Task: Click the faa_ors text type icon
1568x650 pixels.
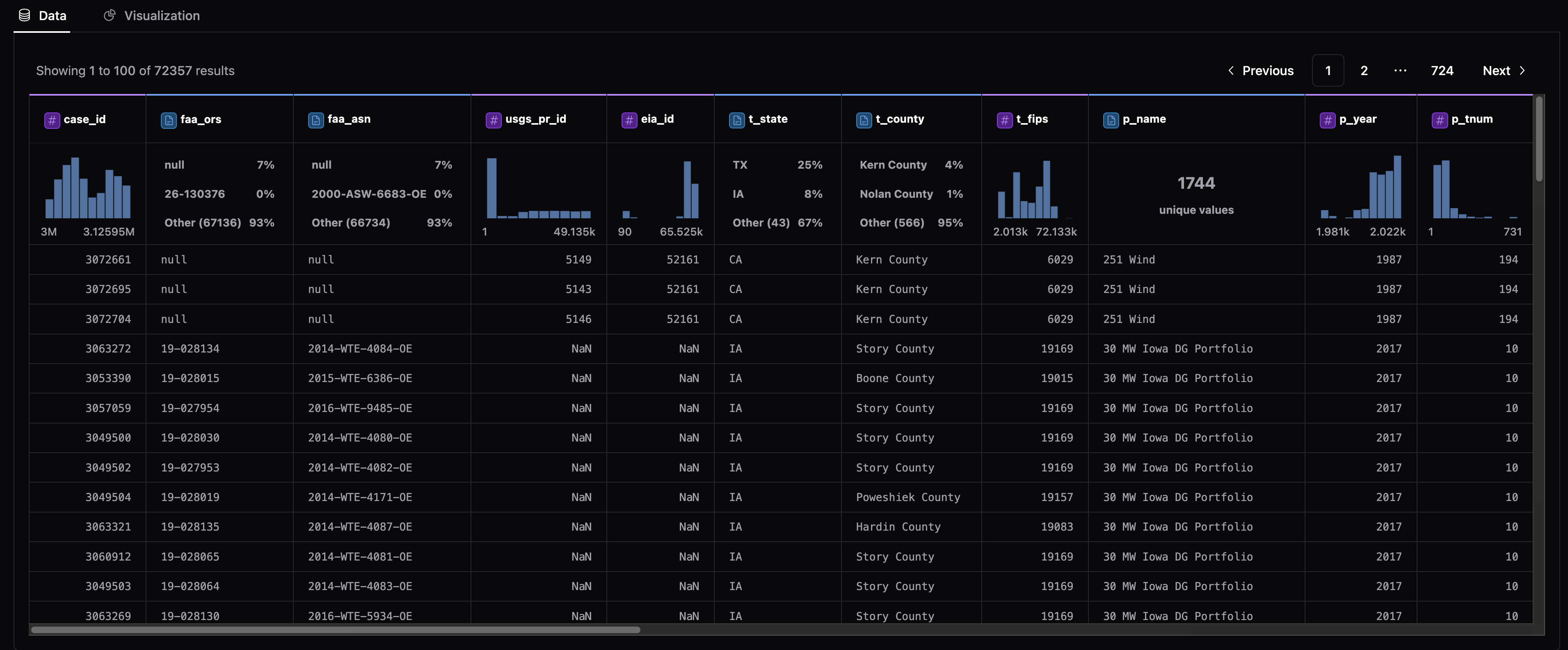Action: (168, 120)
